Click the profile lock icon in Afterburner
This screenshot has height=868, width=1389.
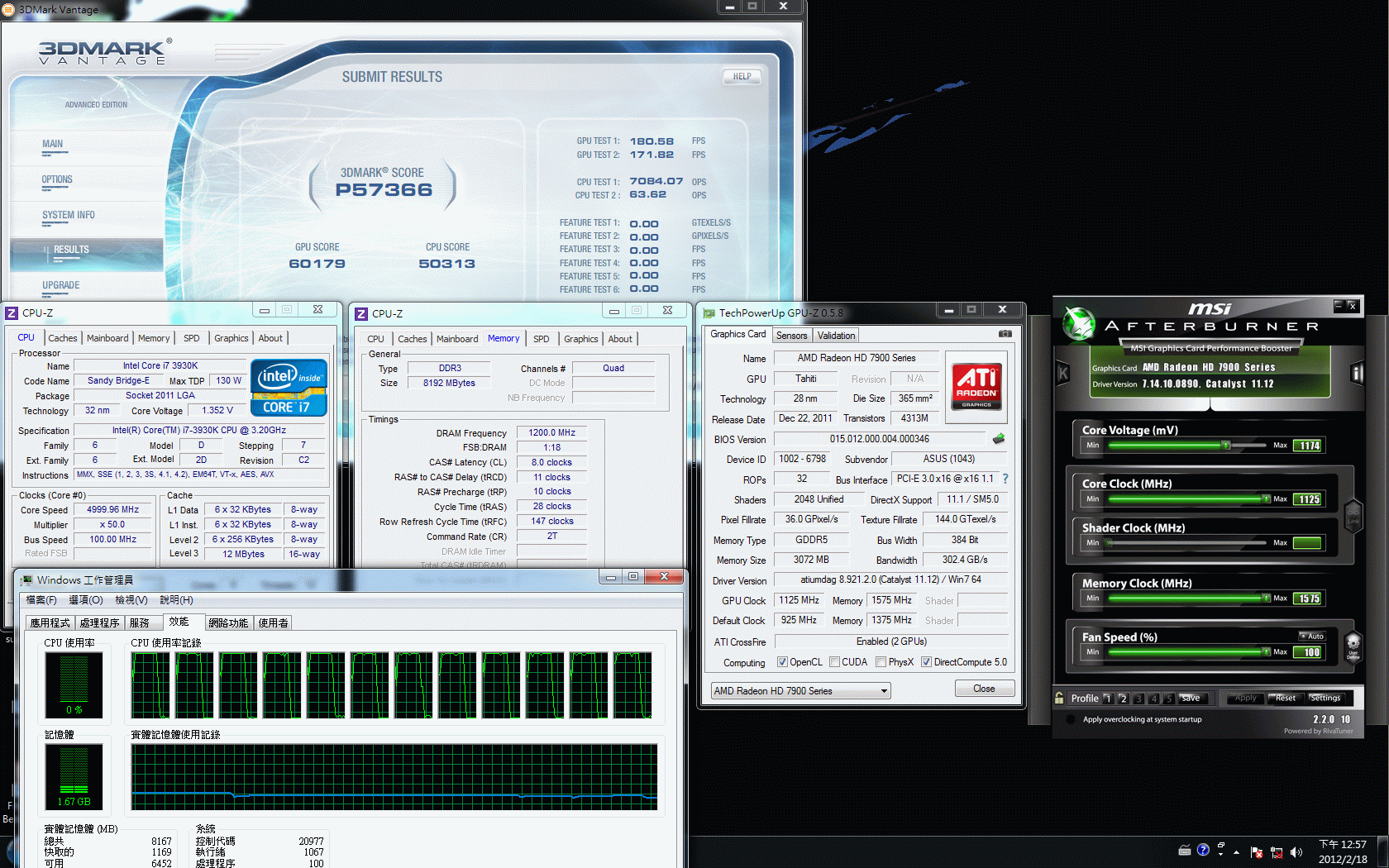pyautogui.click(x=1059, y=698)
